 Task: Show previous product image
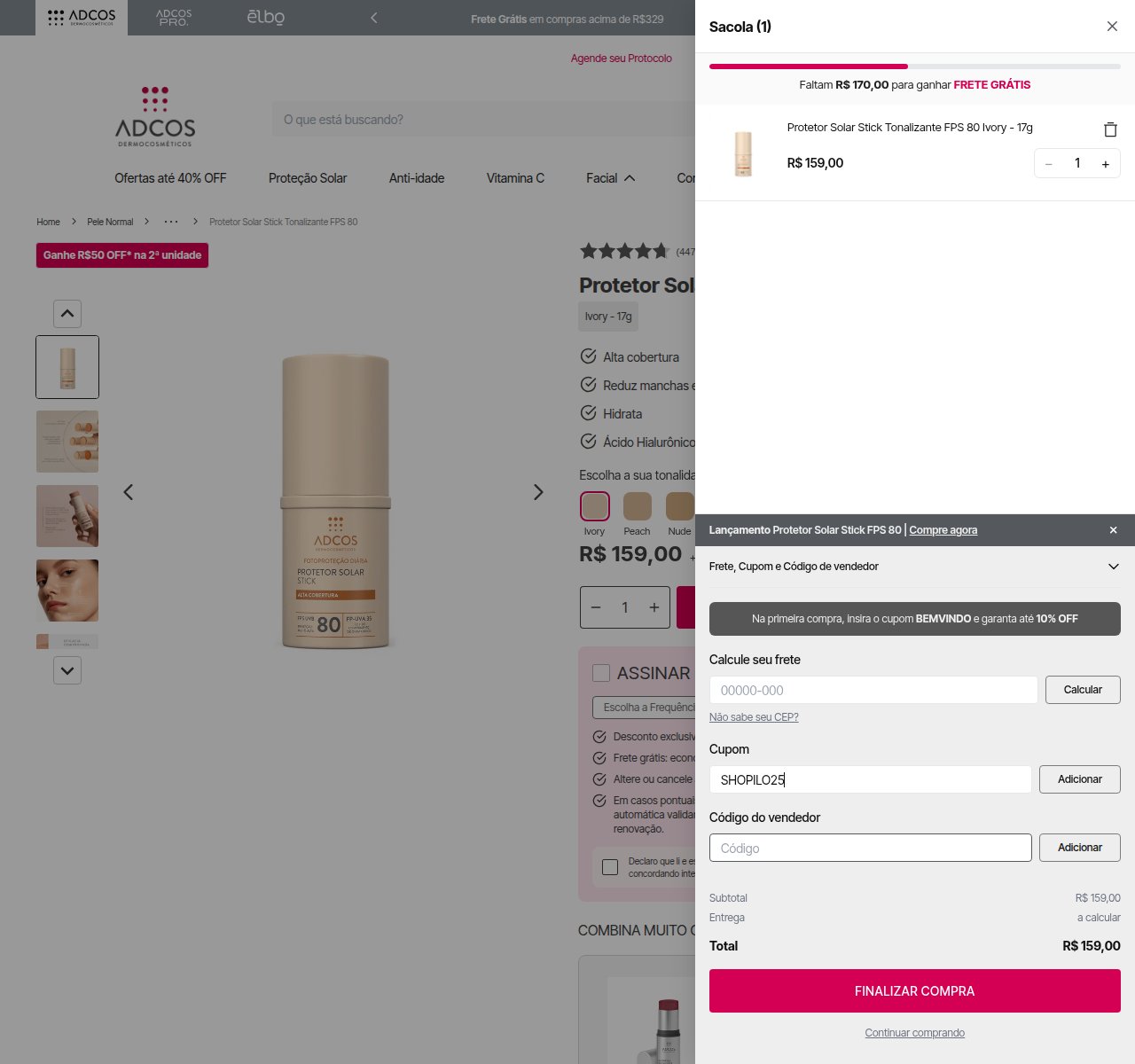click(129, 492)
